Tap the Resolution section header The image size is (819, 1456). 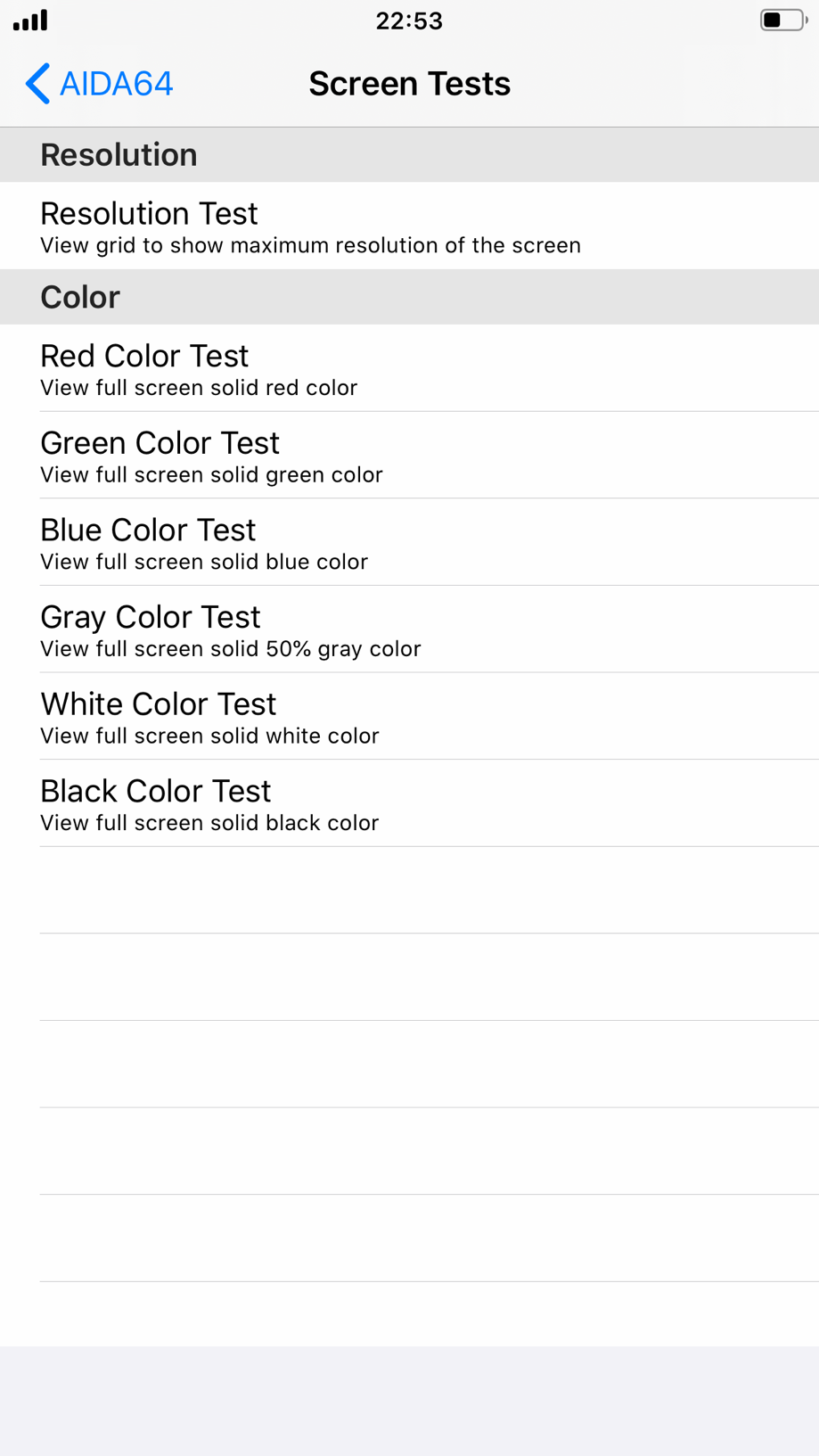(409, 155)
